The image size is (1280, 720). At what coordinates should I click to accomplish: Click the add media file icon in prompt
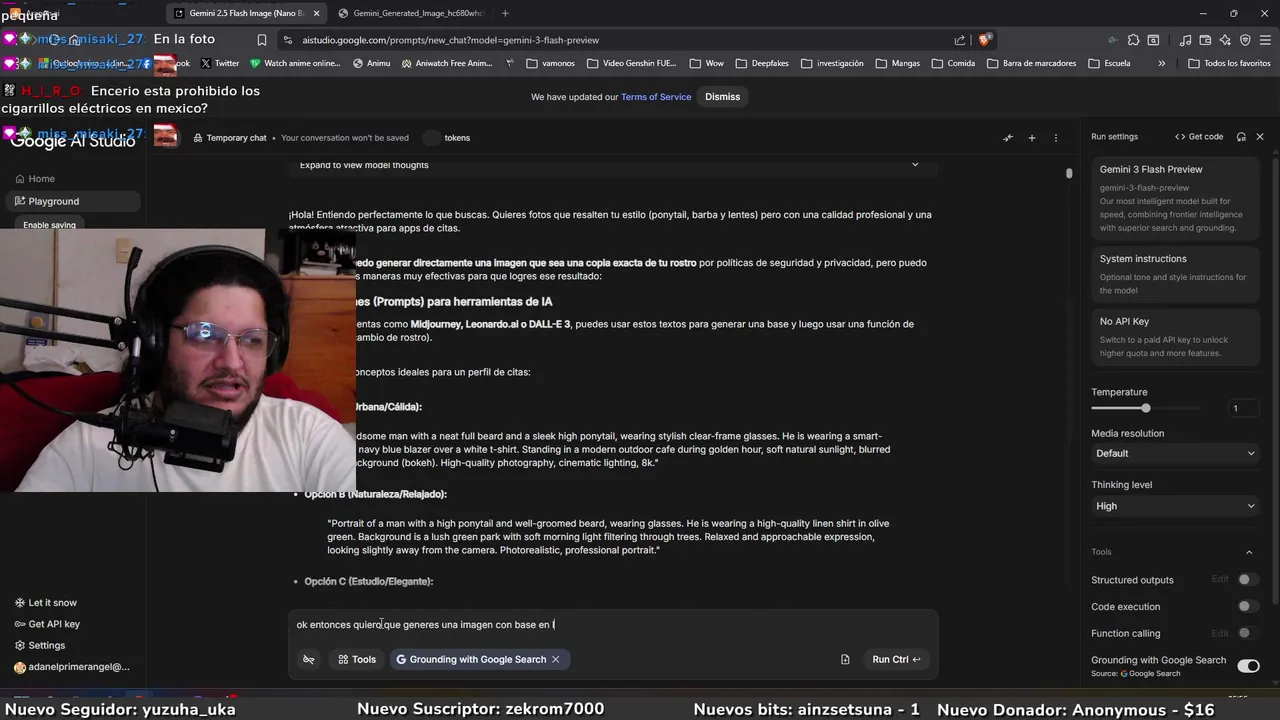pyautogui.click(x=845, y=659)
